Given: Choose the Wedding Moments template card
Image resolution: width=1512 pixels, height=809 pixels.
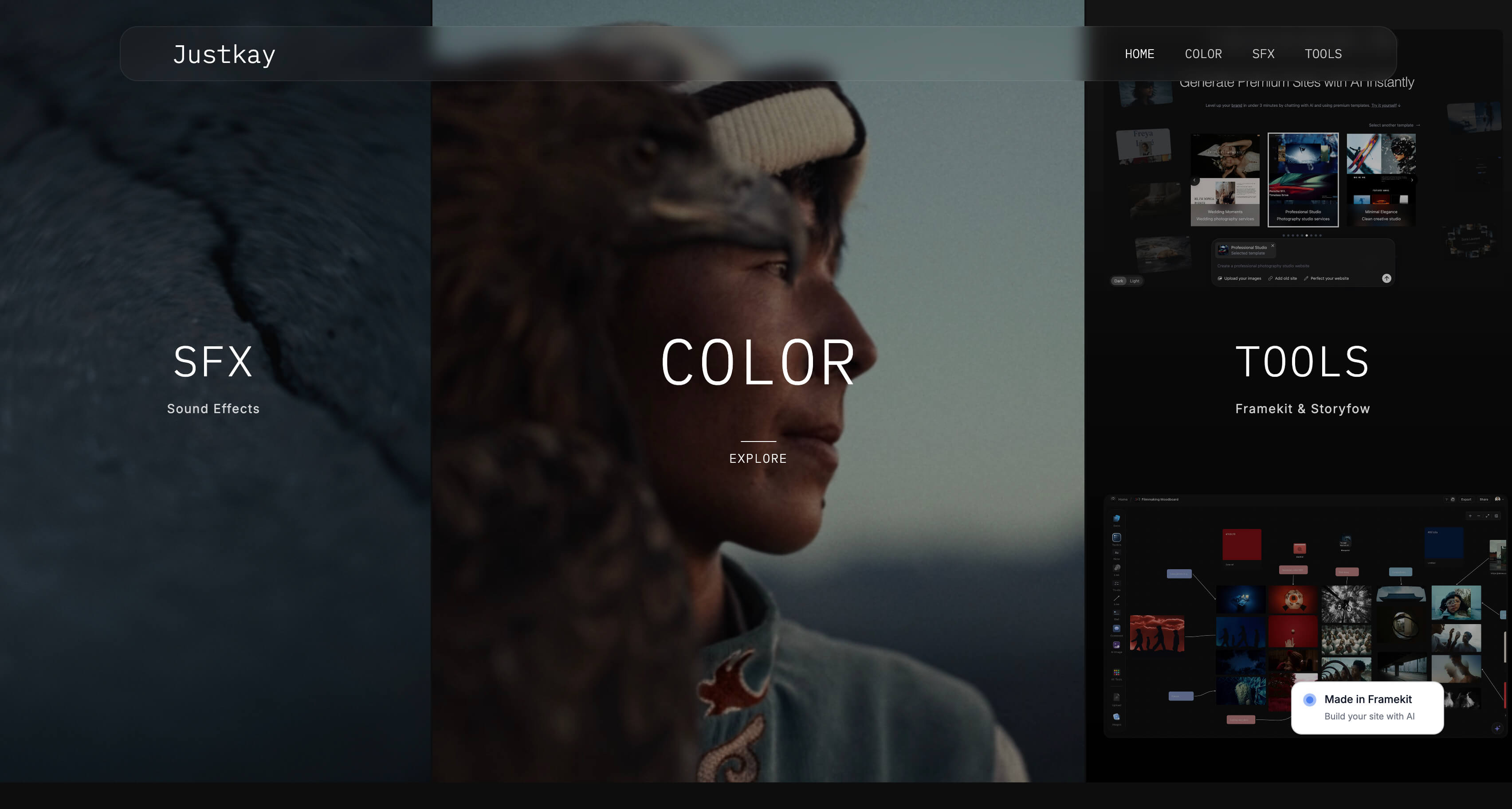Looking at the screenshot, I should pos(1225,180).
